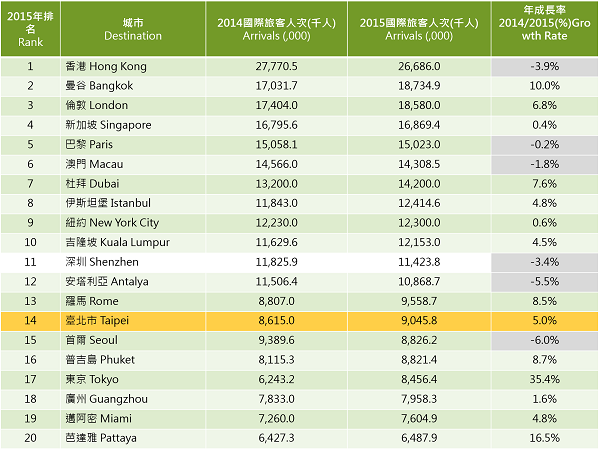Image resolution: width=600 pixels, height=451 pixels.
Task: Click Miami's 2014 value 7,260.0
Action: 276,419
